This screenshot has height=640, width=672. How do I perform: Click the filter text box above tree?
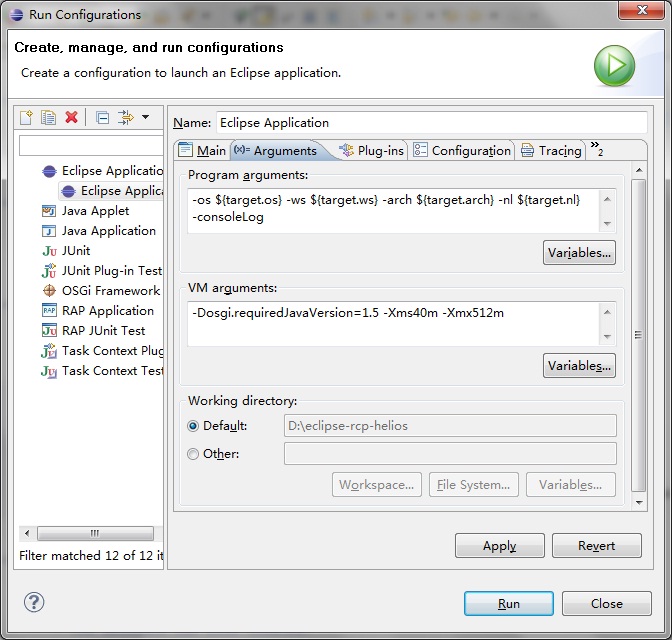pyautogui.click(x=91, y=146)
